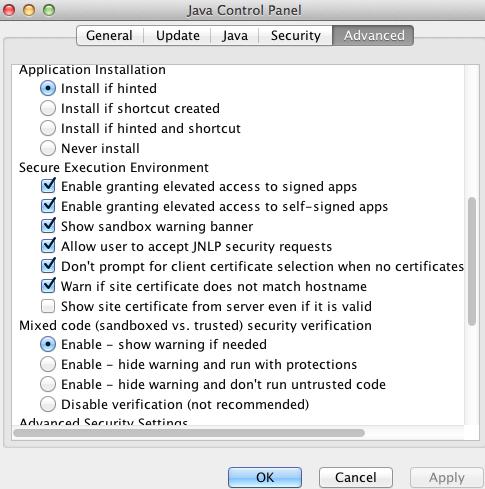Viewport: 485px width, 489px height.
Task: Choose hide warning and don't run untrusted code
Action: (48, 384)
